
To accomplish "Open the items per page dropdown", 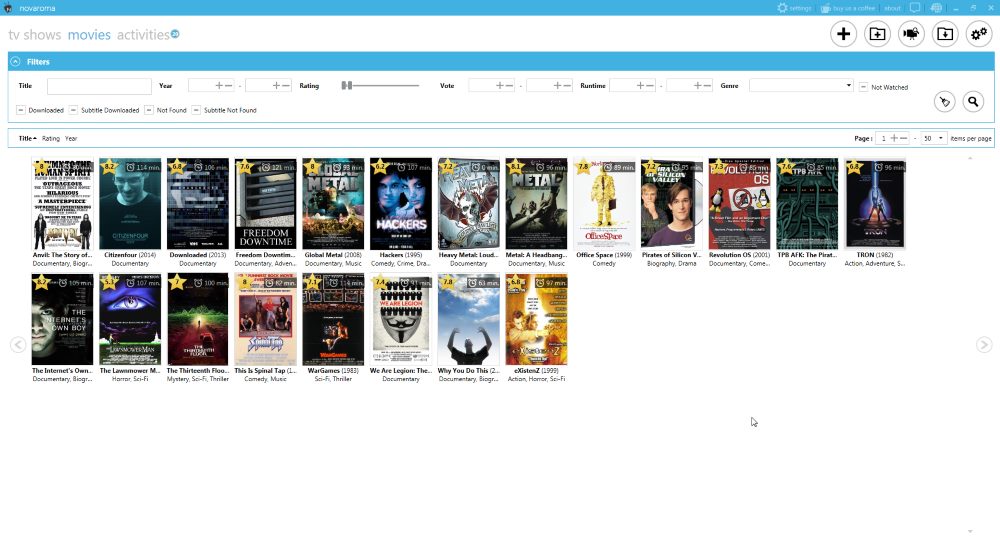I will tap(933, 138).
